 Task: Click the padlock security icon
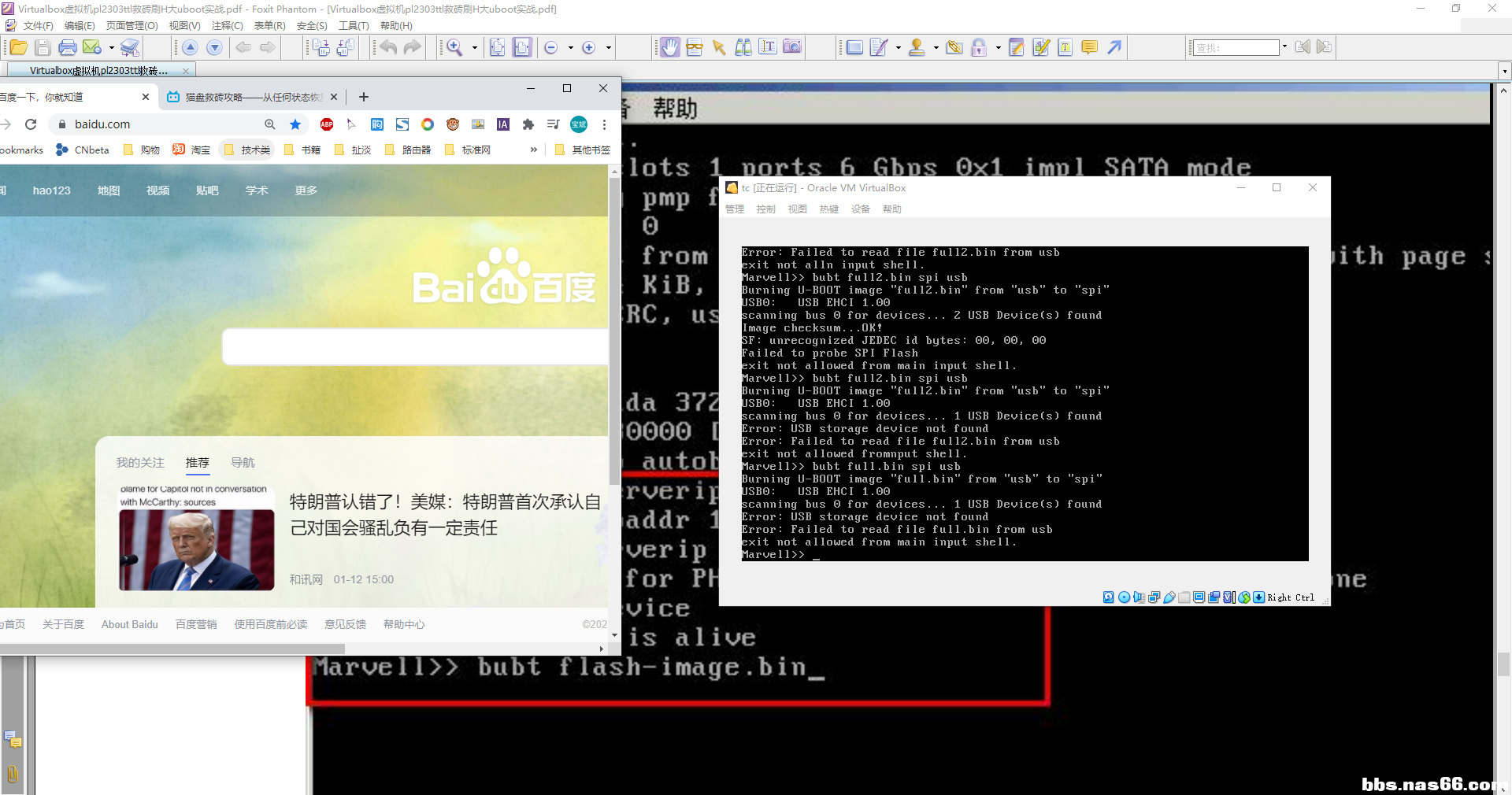point(979,47)
